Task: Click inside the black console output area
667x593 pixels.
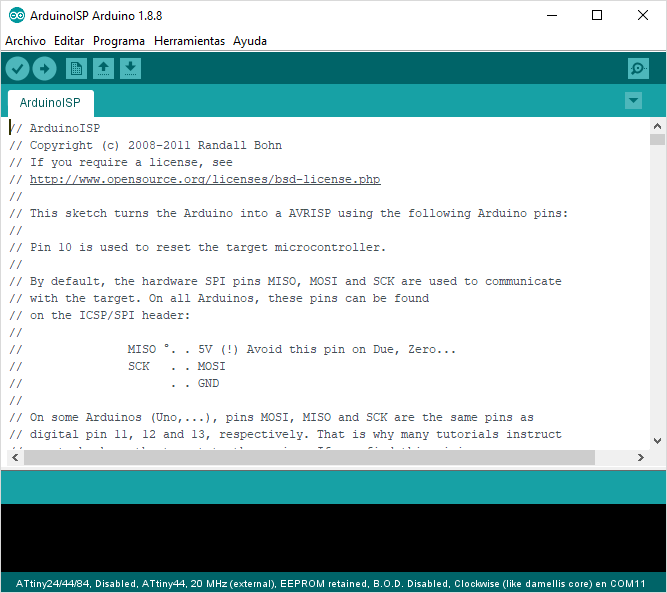Action: [334, 538]
